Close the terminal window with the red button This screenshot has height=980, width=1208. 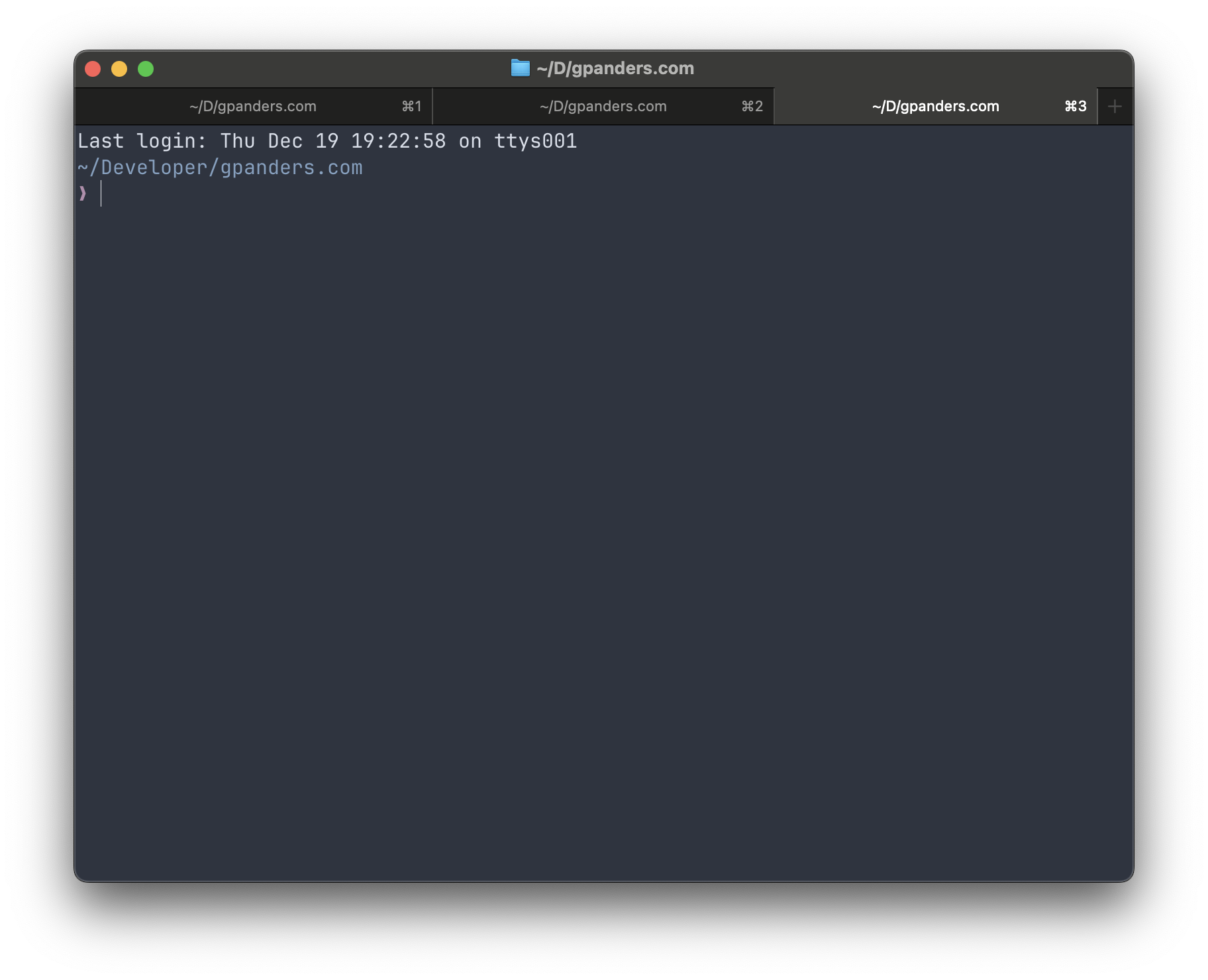(93, 69)
